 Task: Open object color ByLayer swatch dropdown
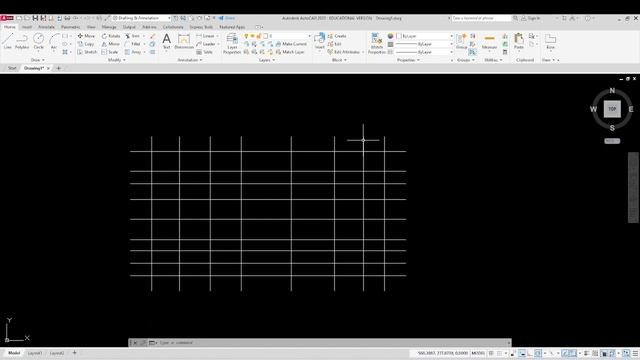click(x=424, y=36)
